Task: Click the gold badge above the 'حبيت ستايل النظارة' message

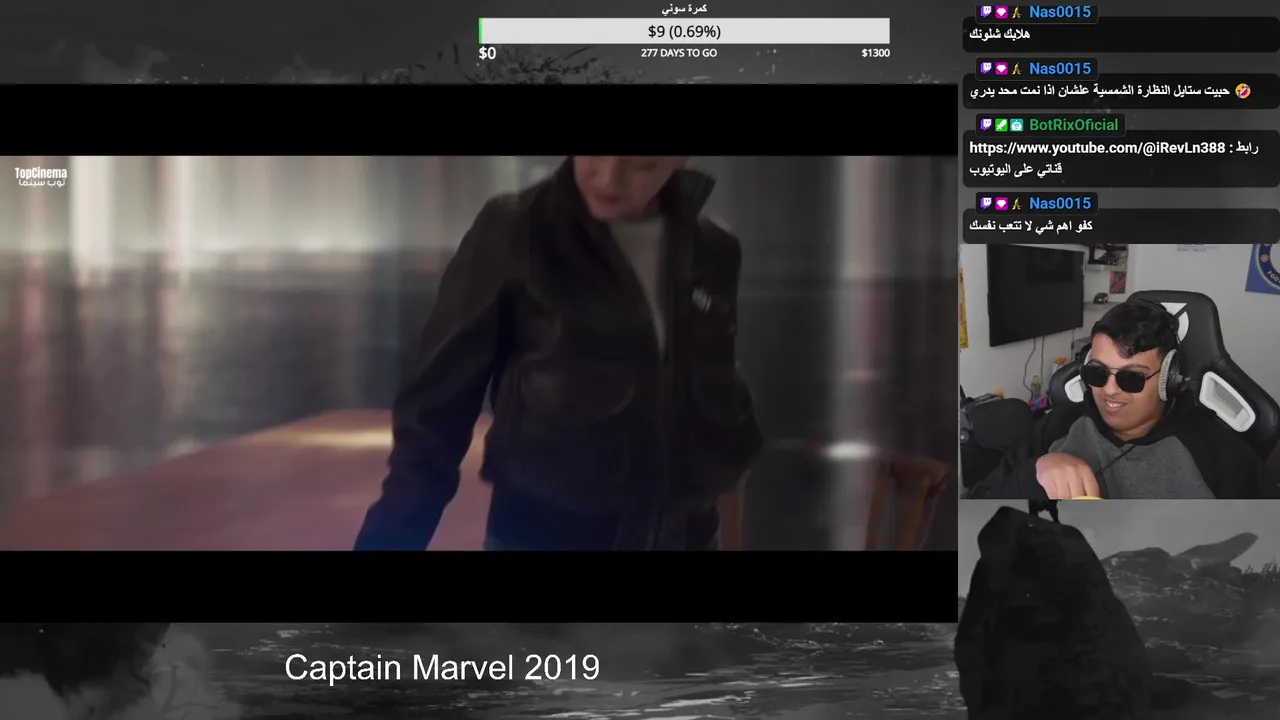Action: [x=1016, y=69]
